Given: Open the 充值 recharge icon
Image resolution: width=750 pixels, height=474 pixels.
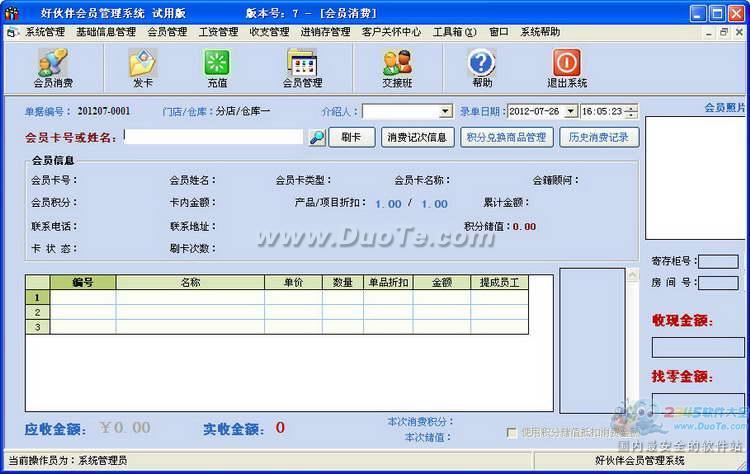Looking at the screenshot, I should click(217, 68).
